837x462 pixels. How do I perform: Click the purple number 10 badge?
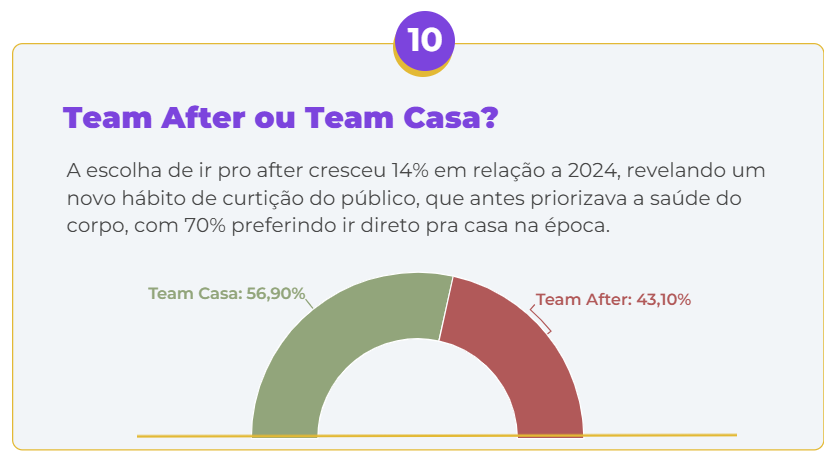point(424,41)
